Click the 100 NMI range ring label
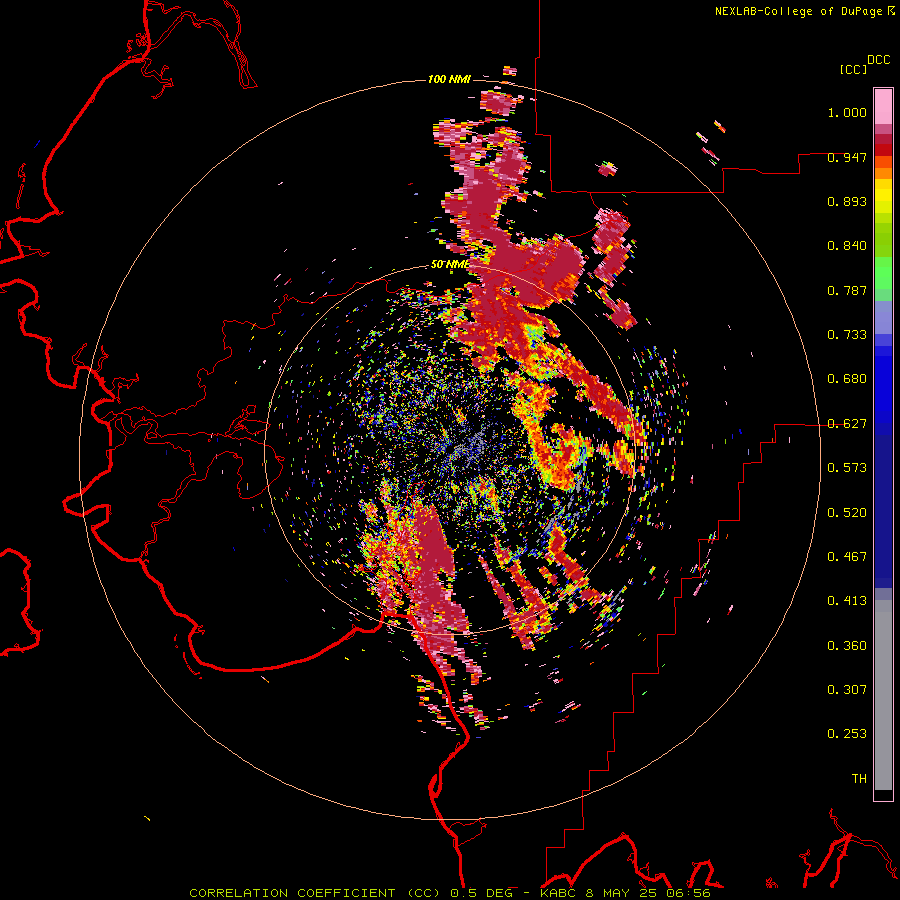 pyautogui.click(x=449, y=79)
